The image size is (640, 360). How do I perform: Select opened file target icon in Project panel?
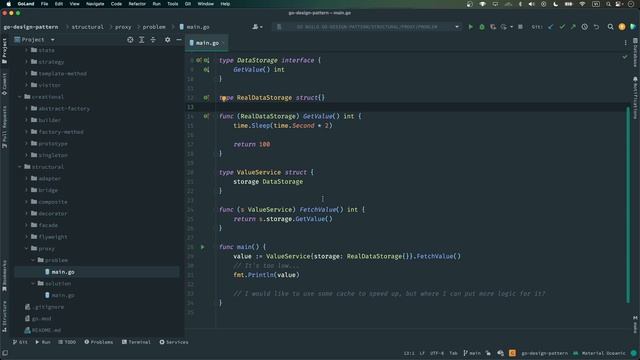click(130, 40)
